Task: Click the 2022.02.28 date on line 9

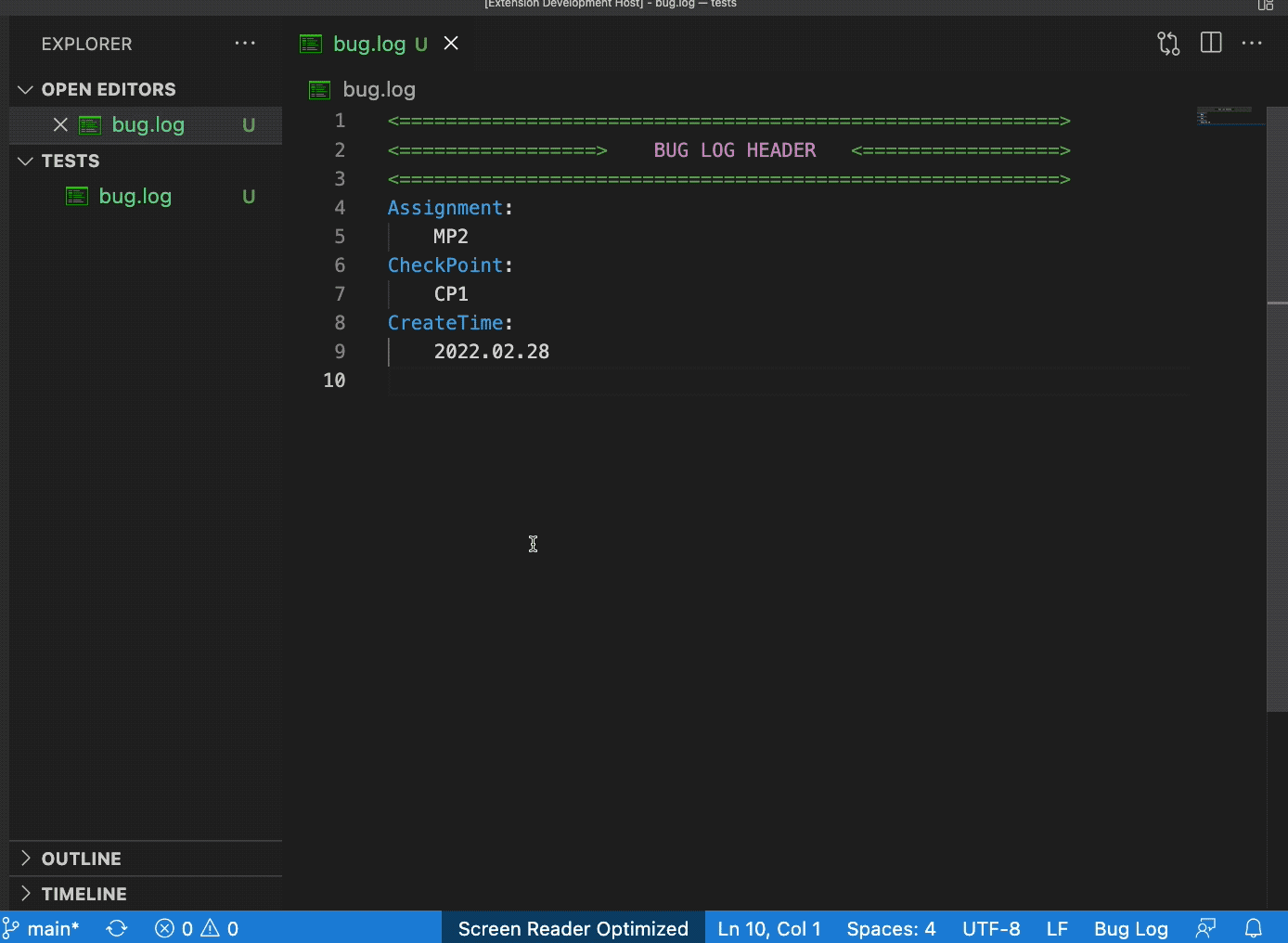Action: [x=492, y=352]
